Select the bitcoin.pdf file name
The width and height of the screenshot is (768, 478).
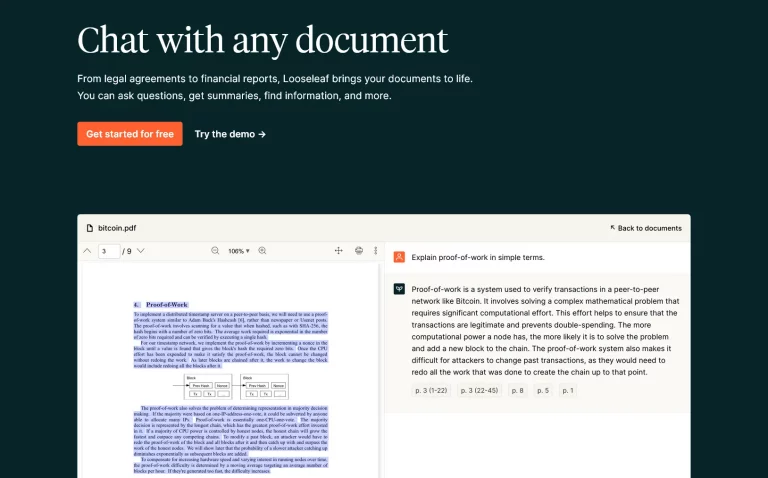(117, 228)
